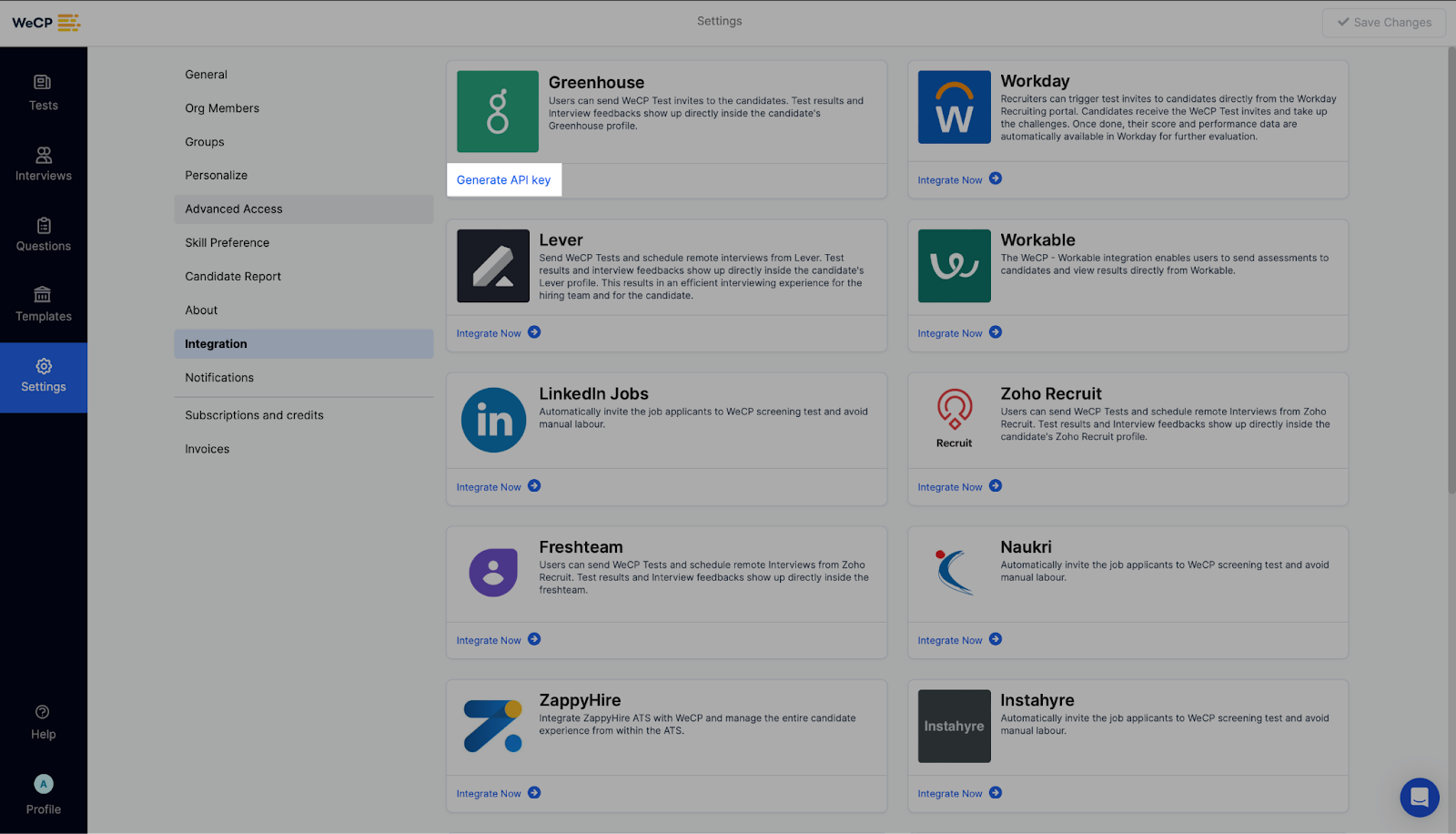Viewport: 1456px width, 834px height.
Task: Click the Zoho Recruit logo
Action: [x=955, y=419]
